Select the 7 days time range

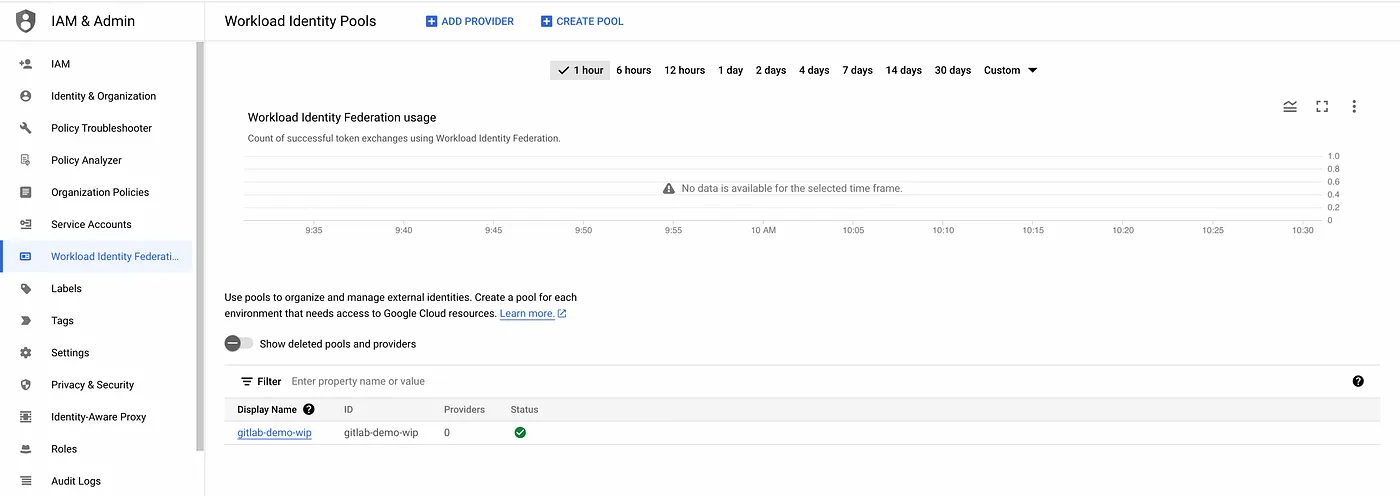[858, 70]
